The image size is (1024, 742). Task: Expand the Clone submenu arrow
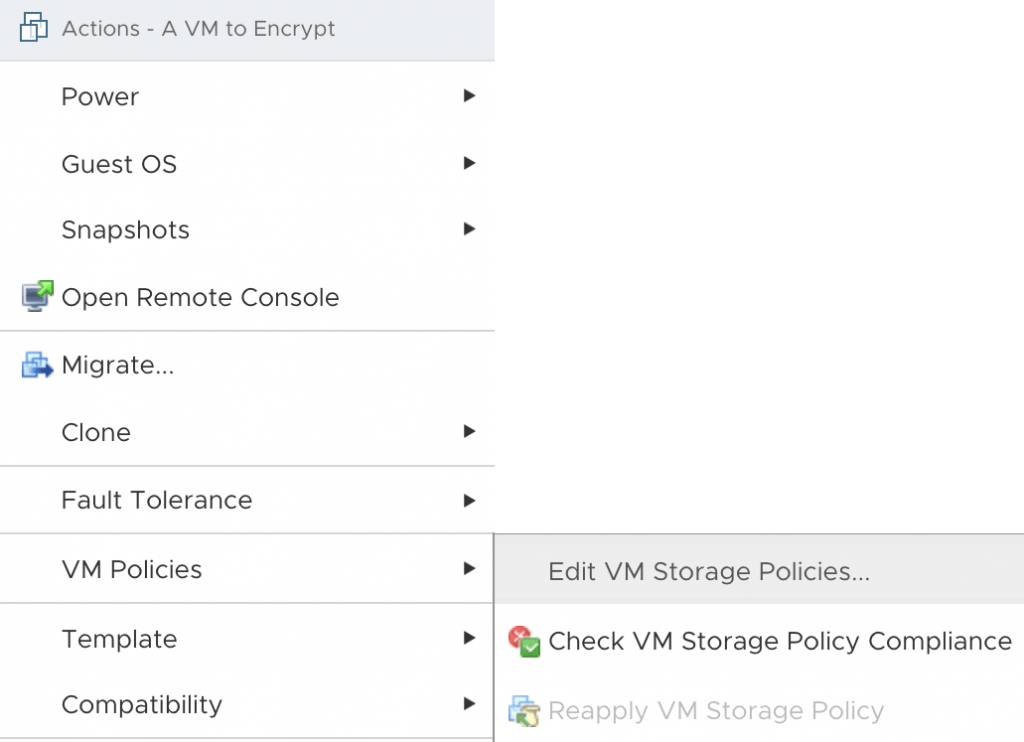pyautogui.click(x=469, y=431)
